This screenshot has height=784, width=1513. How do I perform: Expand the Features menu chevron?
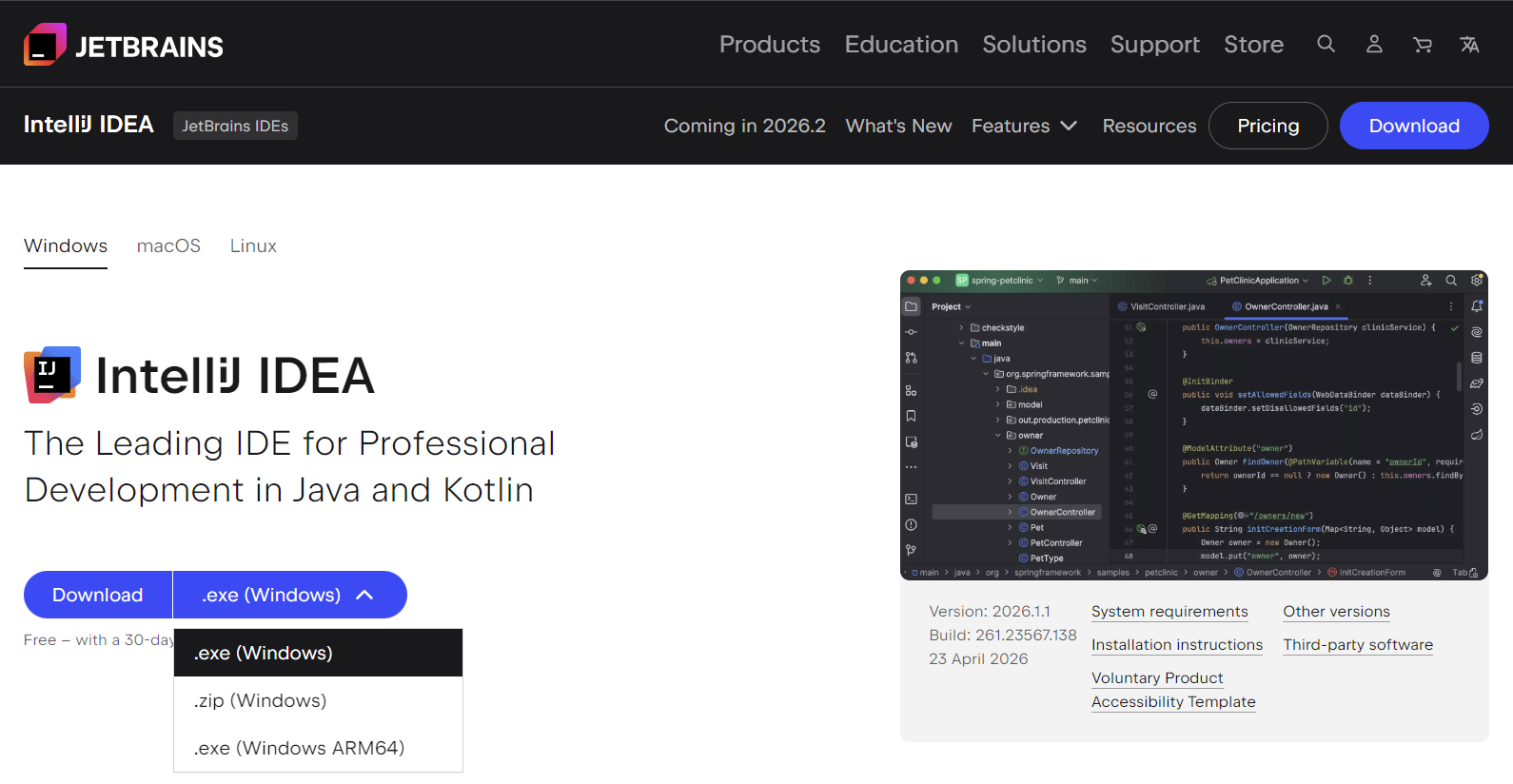[1069, 126]
